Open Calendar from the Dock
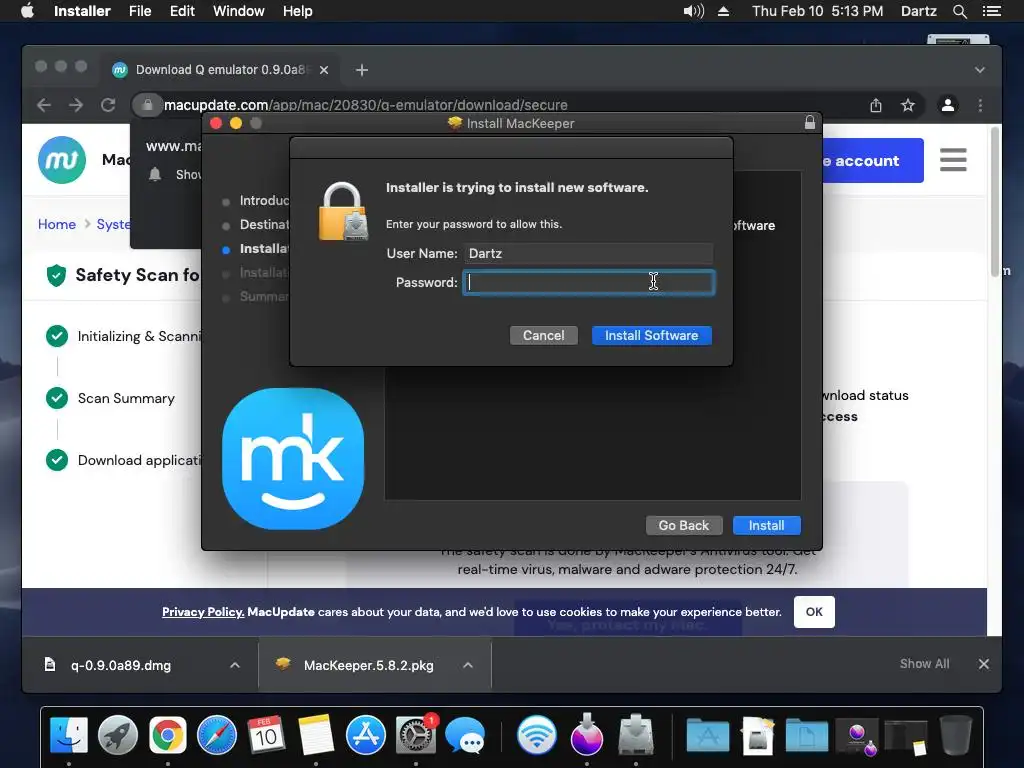This screenshot has width=1024, height=768. pos(266,735)
